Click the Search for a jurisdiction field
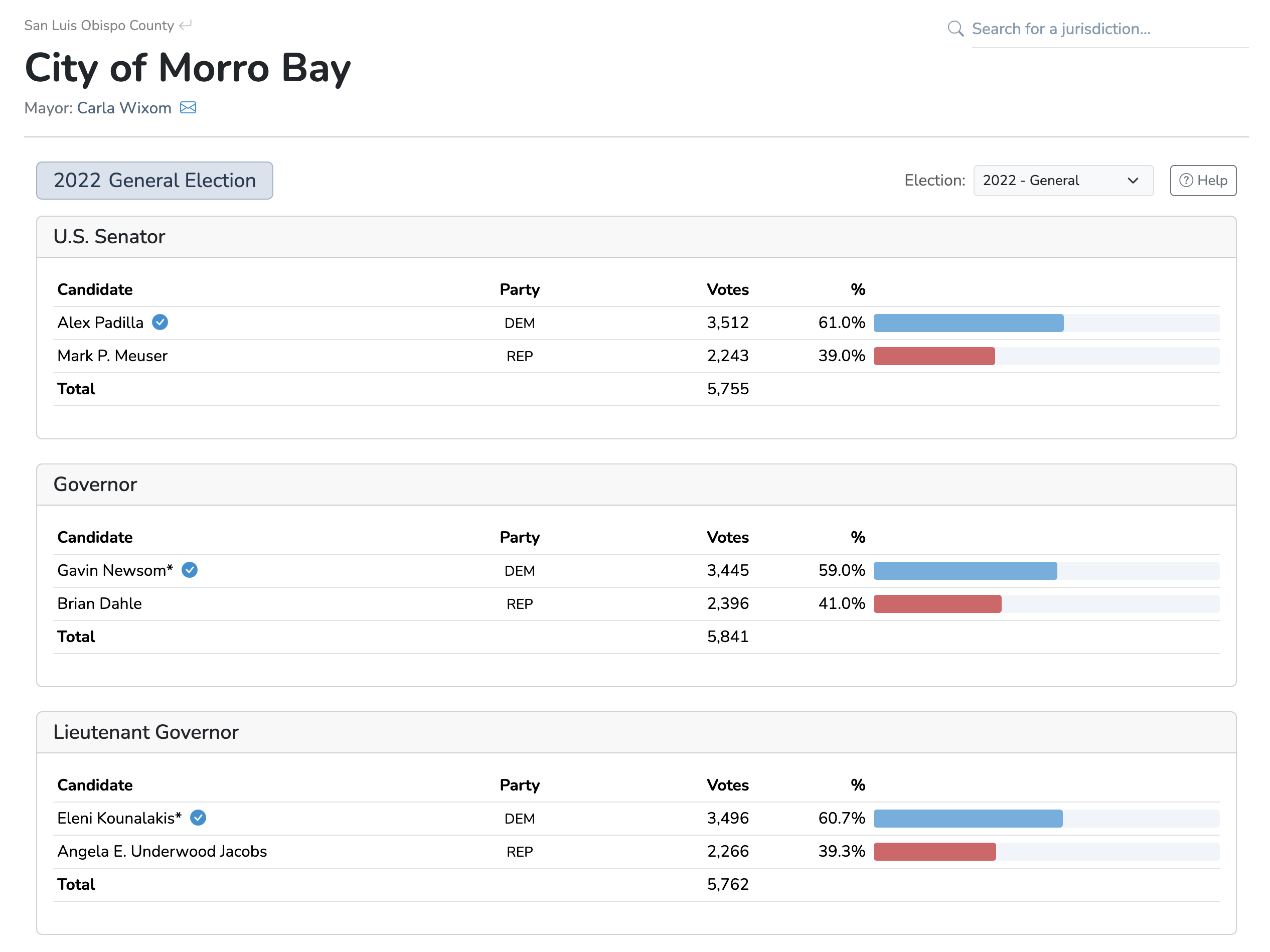The width and height of the screenshot is (1270, 952). point(1109,29)
